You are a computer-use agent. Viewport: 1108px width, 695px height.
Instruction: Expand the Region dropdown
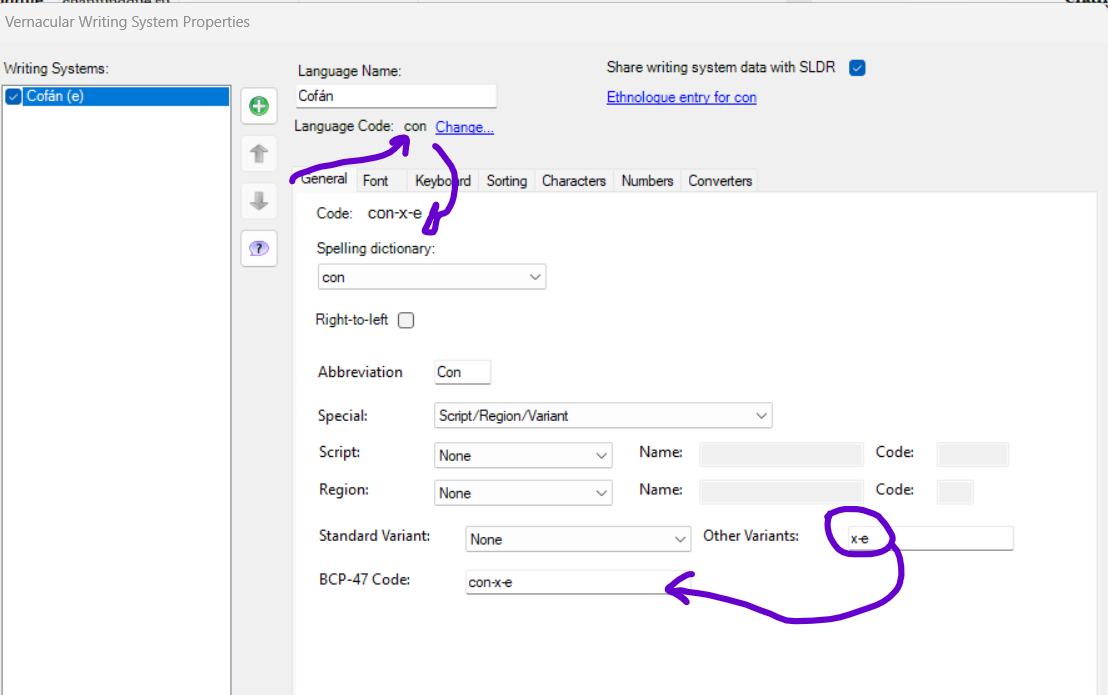pos(523,493)
